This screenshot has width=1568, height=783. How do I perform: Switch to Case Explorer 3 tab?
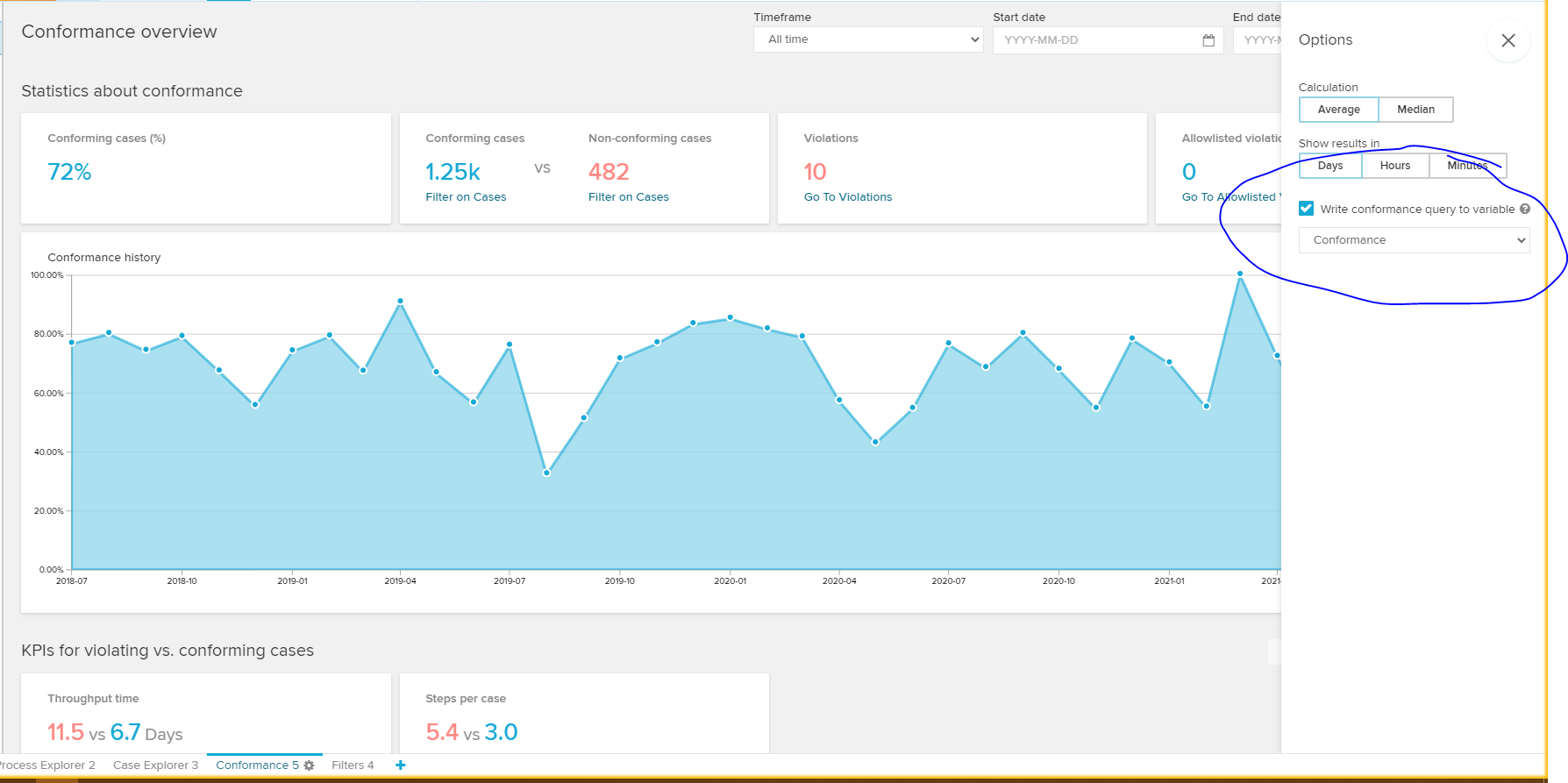pos(155,765)
